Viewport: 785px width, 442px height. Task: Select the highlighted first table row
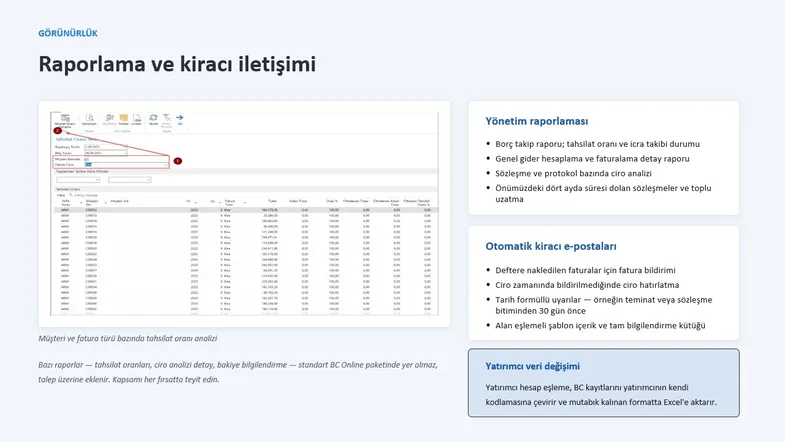pos(246,210)
